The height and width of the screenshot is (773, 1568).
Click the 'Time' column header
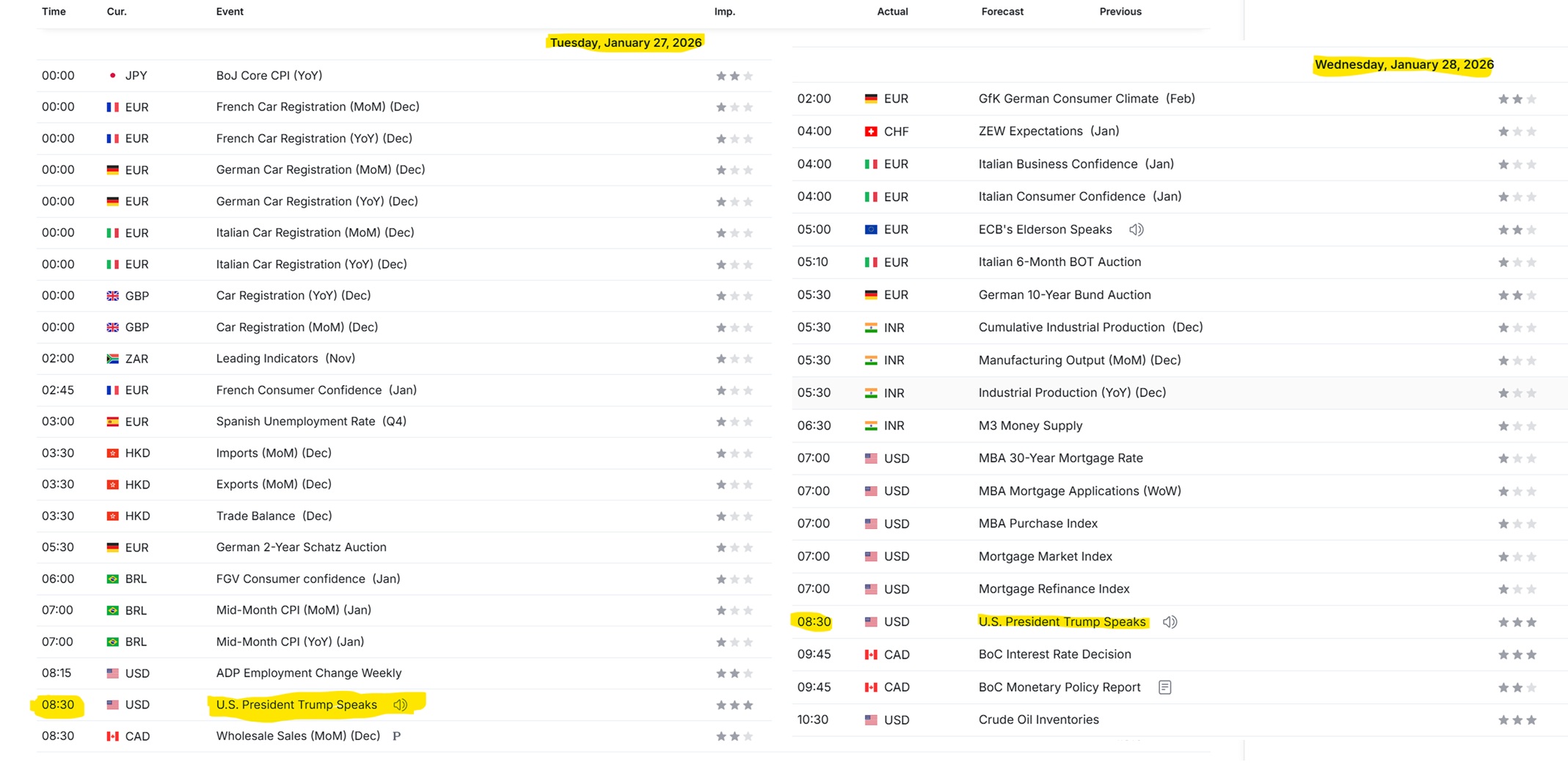[54, 12]
